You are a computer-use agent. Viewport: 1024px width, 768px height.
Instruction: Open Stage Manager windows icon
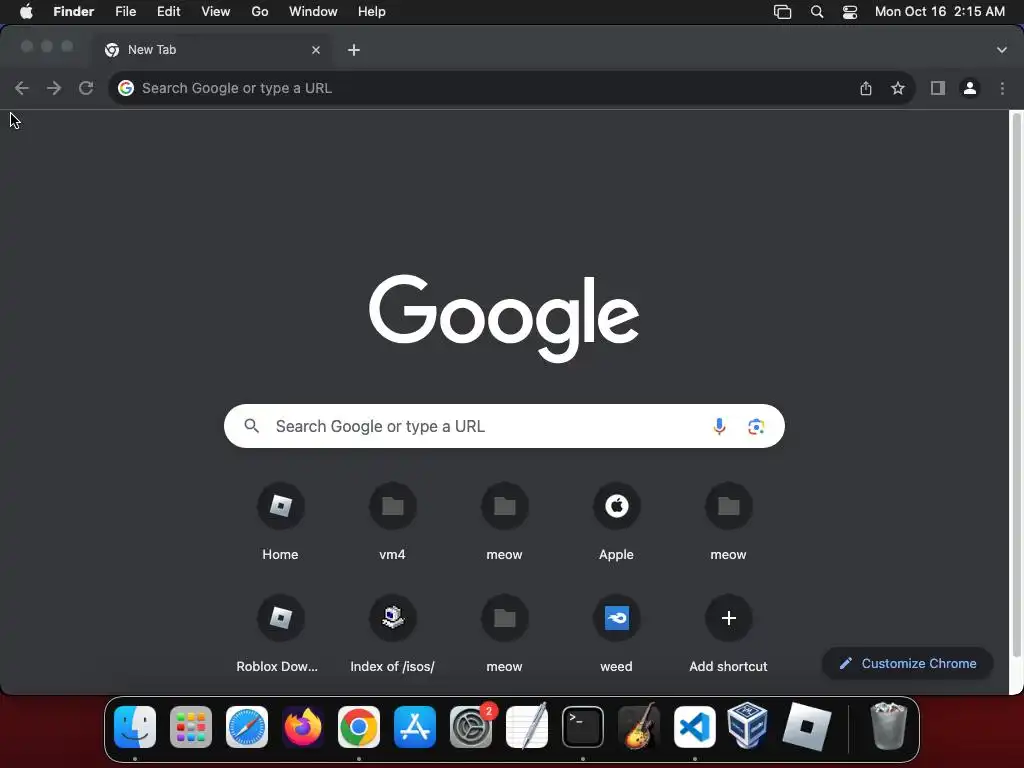pos(782,12)
